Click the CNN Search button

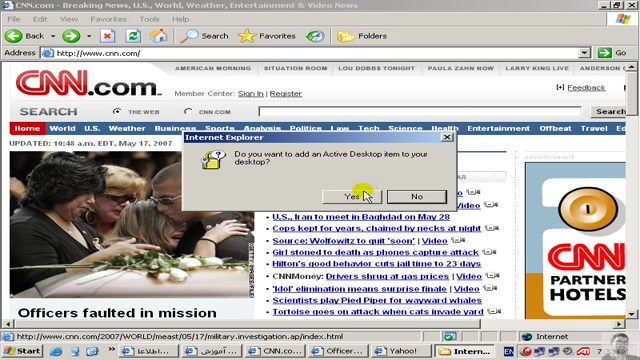click(x=609, y=111)
